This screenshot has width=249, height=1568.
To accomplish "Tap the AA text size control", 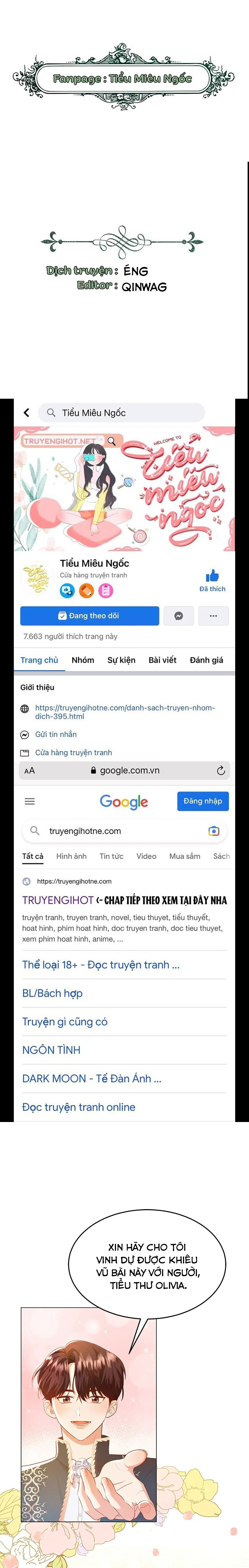I will [x=29, y=771].
